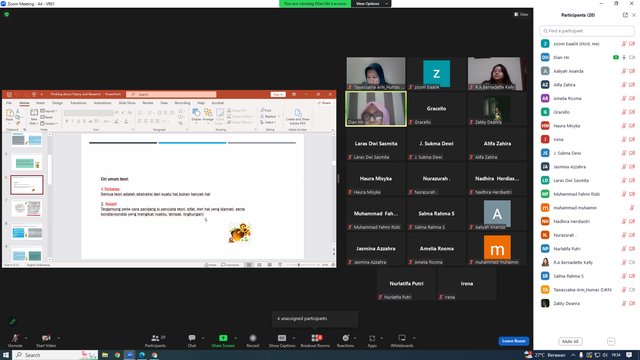Toggle Italic formatting in PowerPoint

[x=73, y=121]
